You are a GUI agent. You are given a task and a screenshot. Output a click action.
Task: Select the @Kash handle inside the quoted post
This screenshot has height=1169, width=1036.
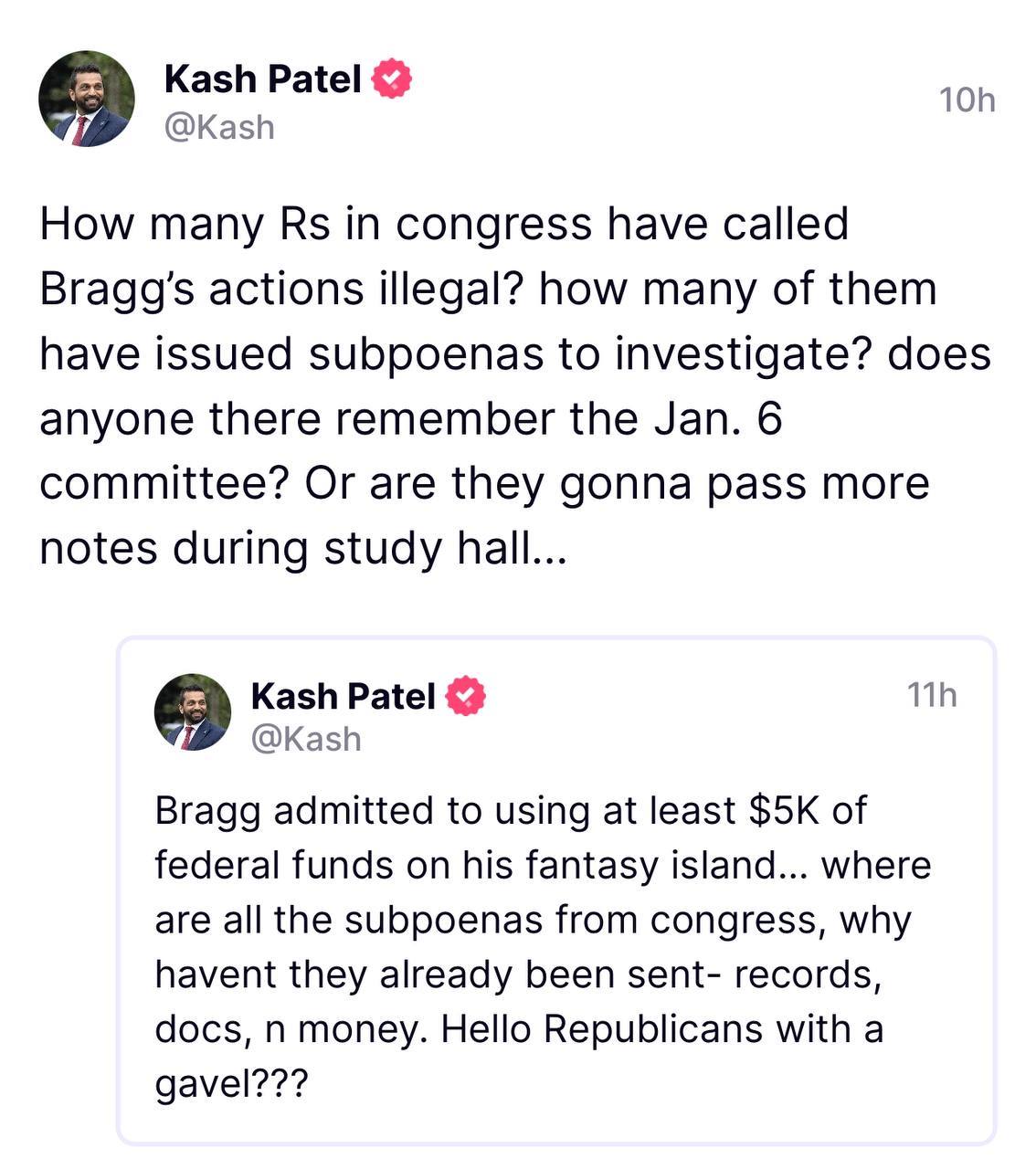303,738
